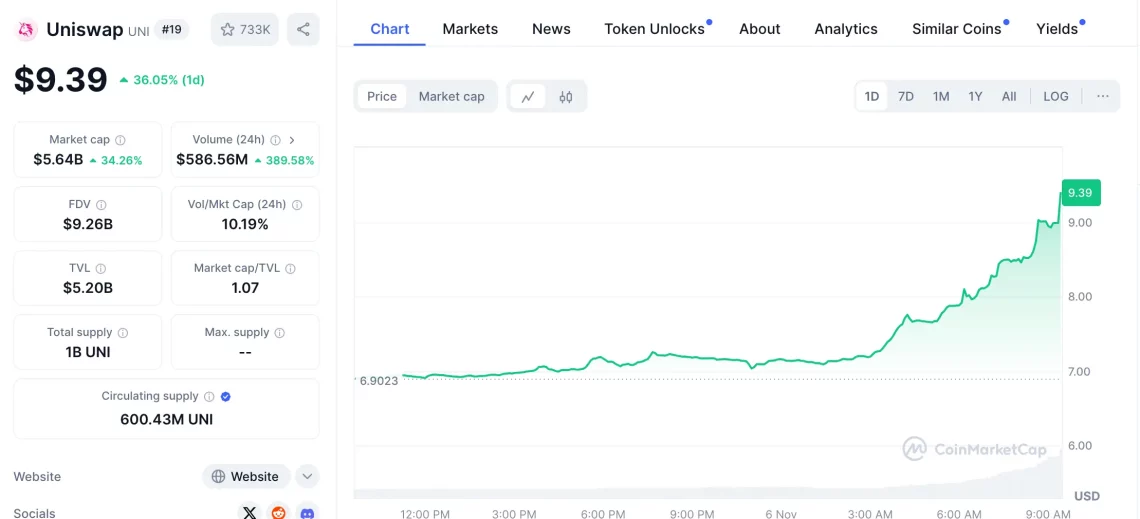1140x519 pixels.
Task: Click the Website link button
Action: coord(246,477)
